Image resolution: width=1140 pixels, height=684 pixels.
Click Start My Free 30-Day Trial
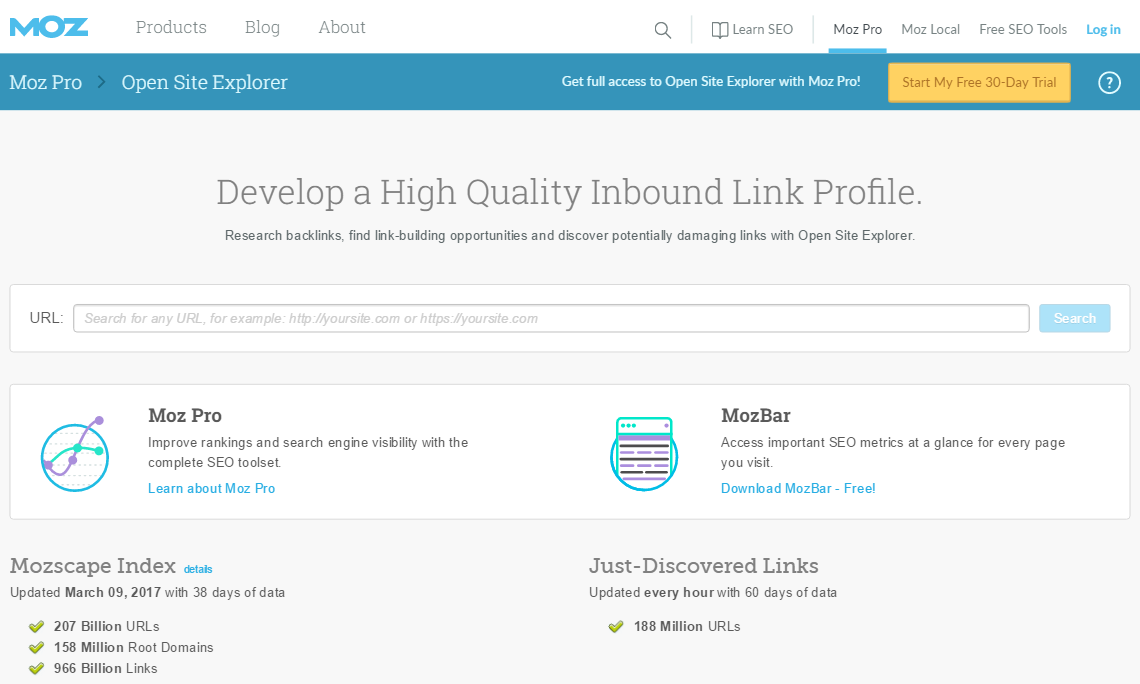coord(978,82)
